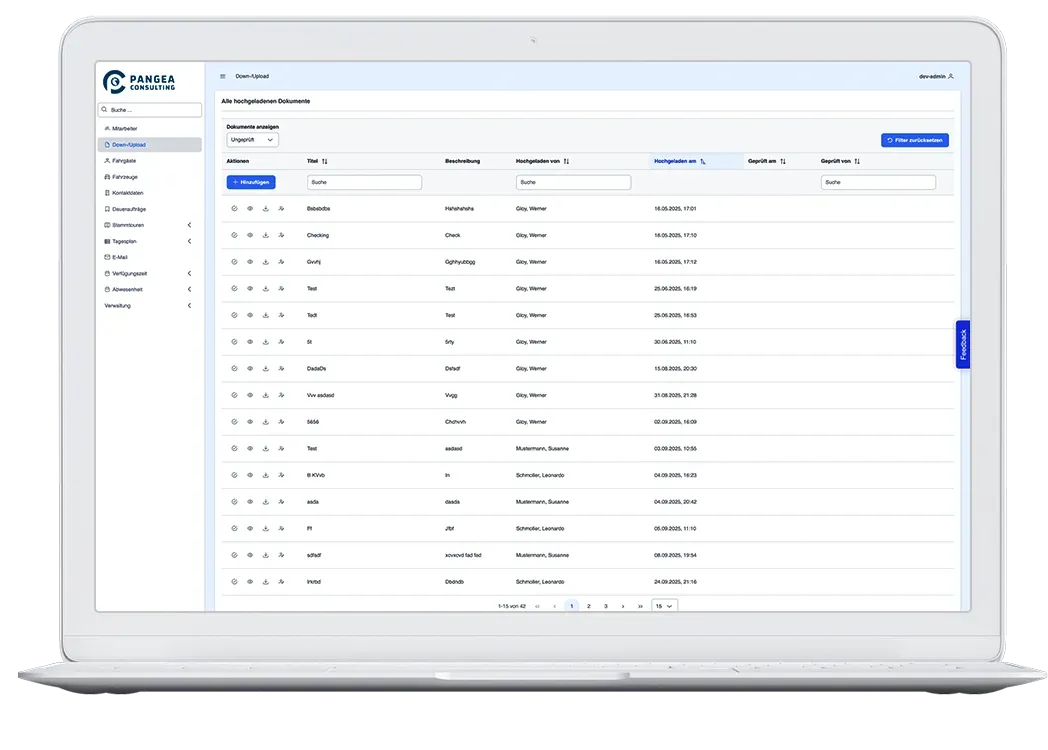This screenshot has width=1048, height=750.
Task: View the Vvv asdasd document via eye icon
Action: pyautogui.click(x=249, y=395)
